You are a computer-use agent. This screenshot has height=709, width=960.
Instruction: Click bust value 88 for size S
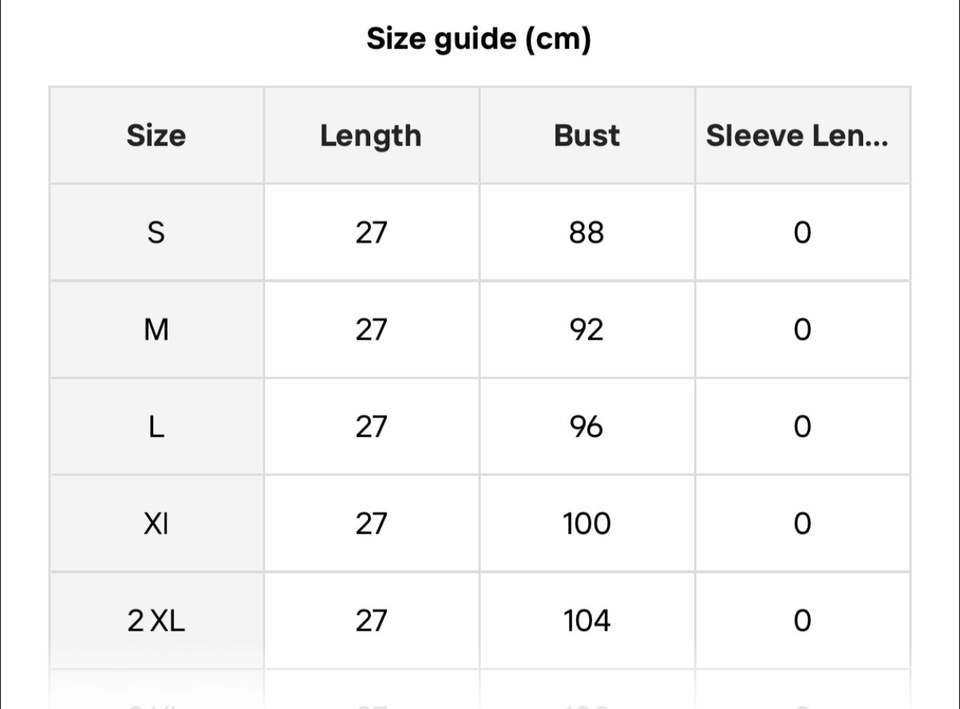pos(587,233)
